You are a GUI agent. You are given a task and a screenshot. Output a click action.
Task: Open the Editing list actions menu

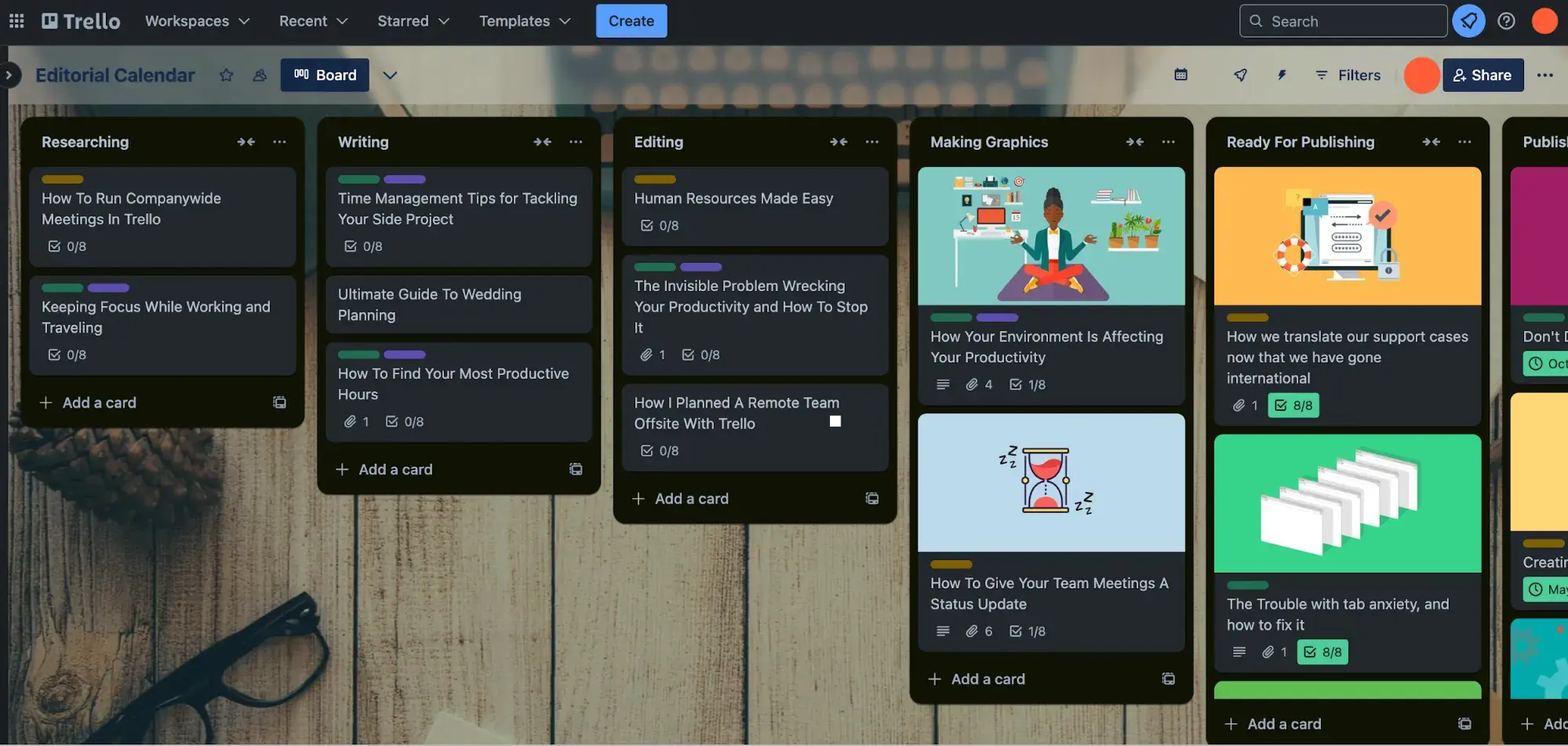(x=872, y=142)
